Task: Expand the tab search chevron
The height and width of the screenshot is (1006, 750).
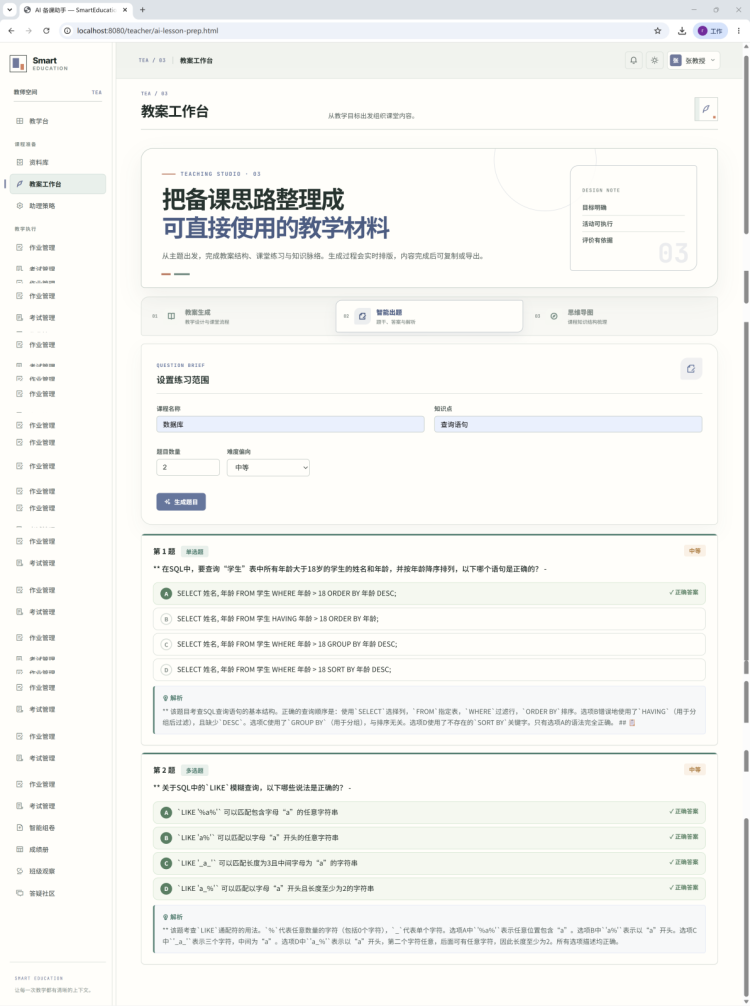Action: point(9,10)
